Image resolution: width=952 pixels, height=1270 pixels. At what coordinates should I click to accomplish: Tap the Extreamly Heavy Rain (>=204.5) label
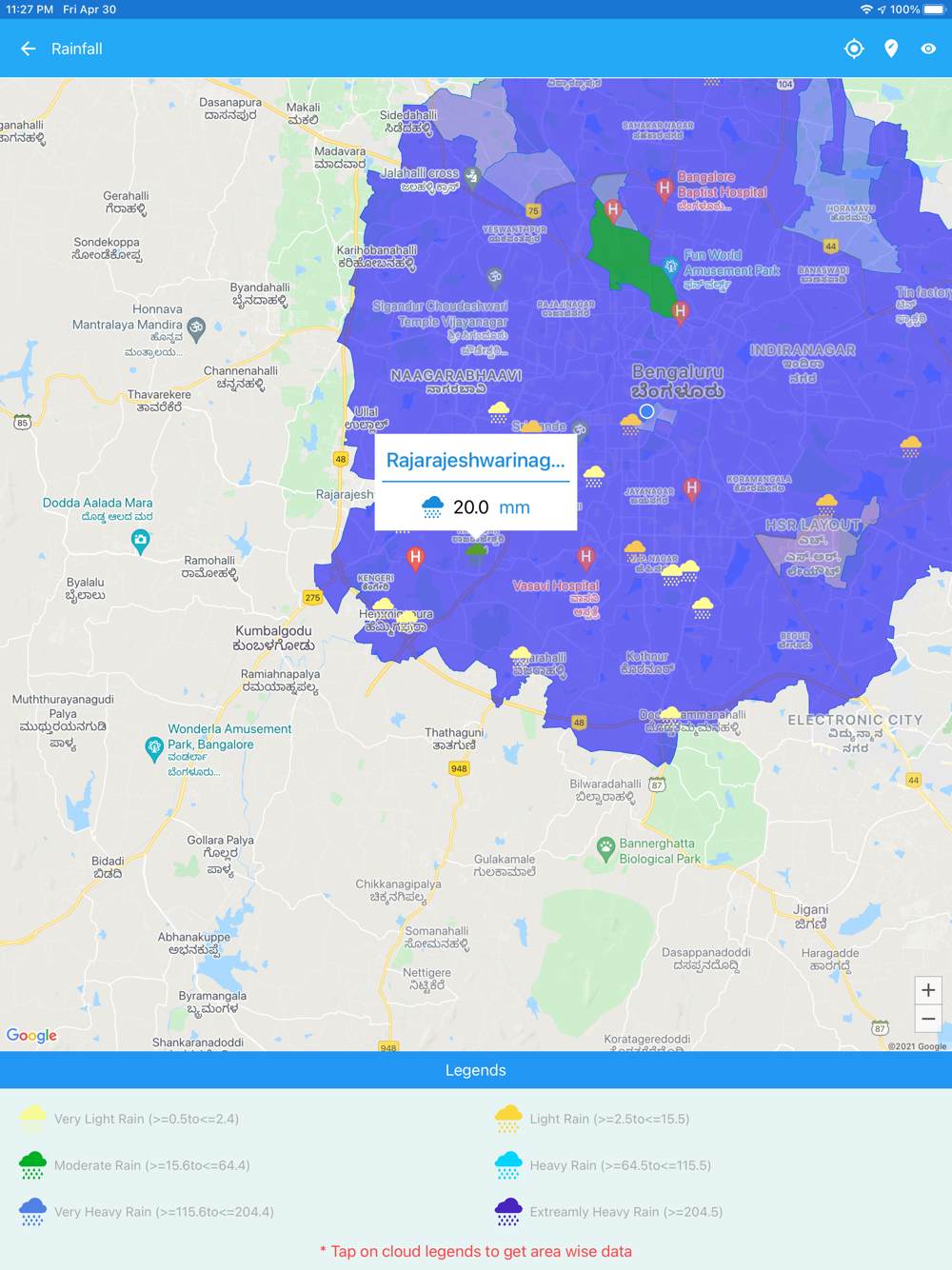(x=626, y=1212)
